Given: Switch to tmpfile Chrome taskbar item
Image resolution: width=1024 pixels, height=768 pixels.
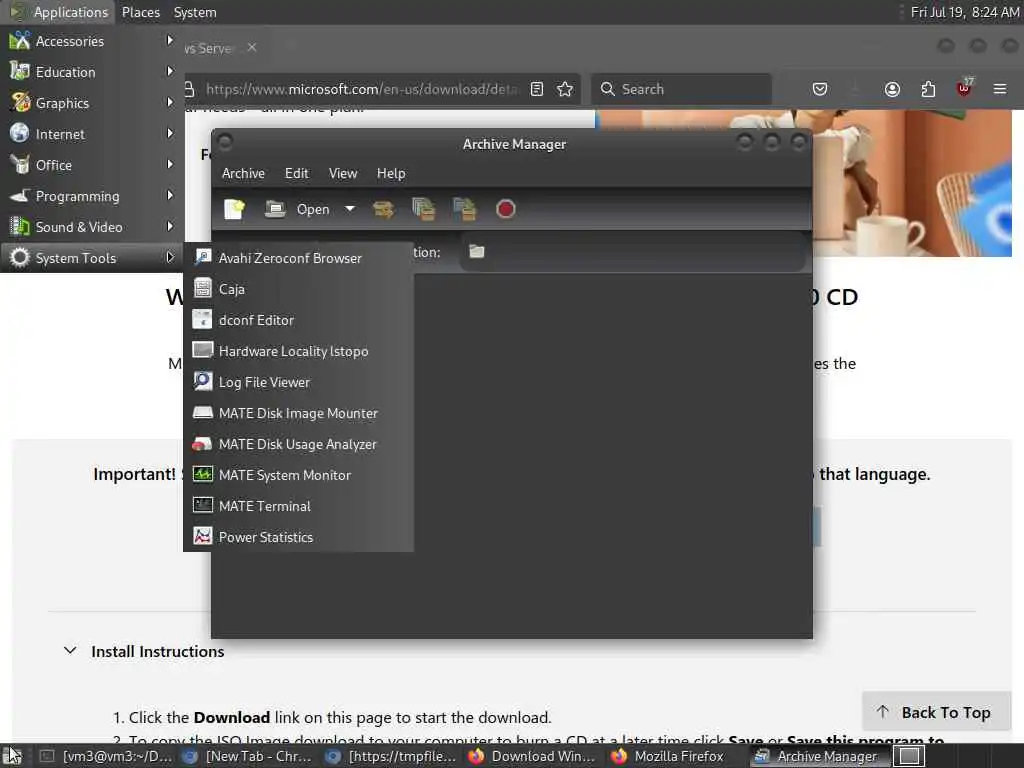Looking at the screenshot, I should (x=392, y=756).
